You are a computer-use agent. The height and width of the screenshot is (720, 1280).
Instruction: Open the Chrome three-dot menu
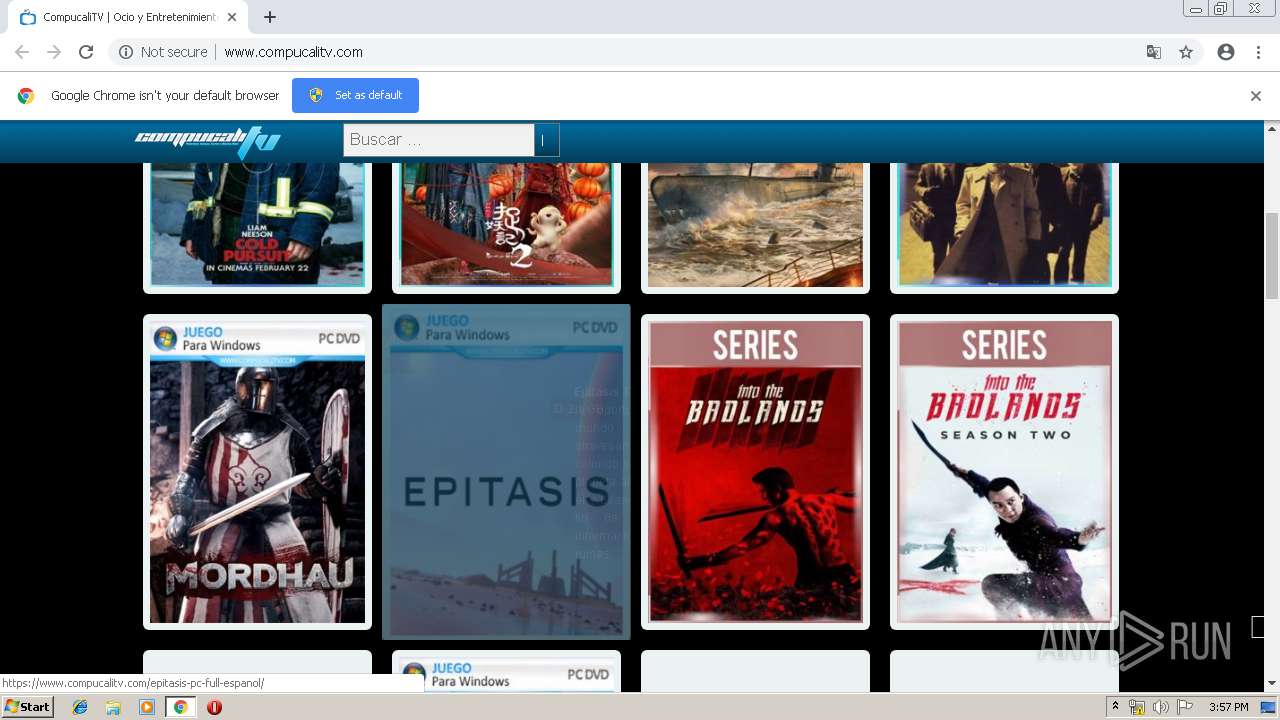pos(1258,52)
